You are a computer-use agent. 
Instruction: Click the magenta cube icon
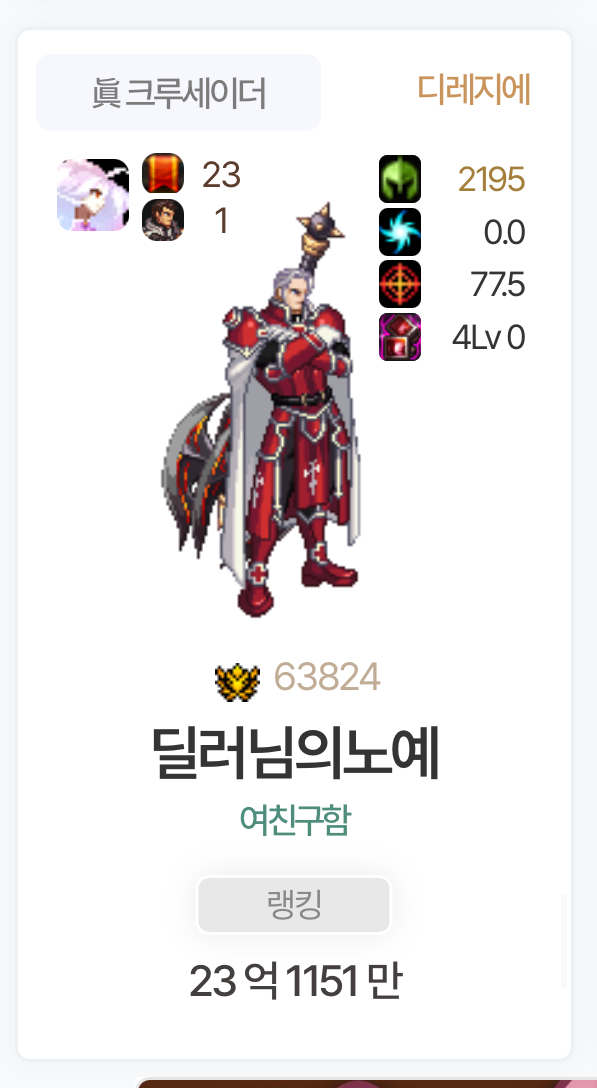(400, 337)
